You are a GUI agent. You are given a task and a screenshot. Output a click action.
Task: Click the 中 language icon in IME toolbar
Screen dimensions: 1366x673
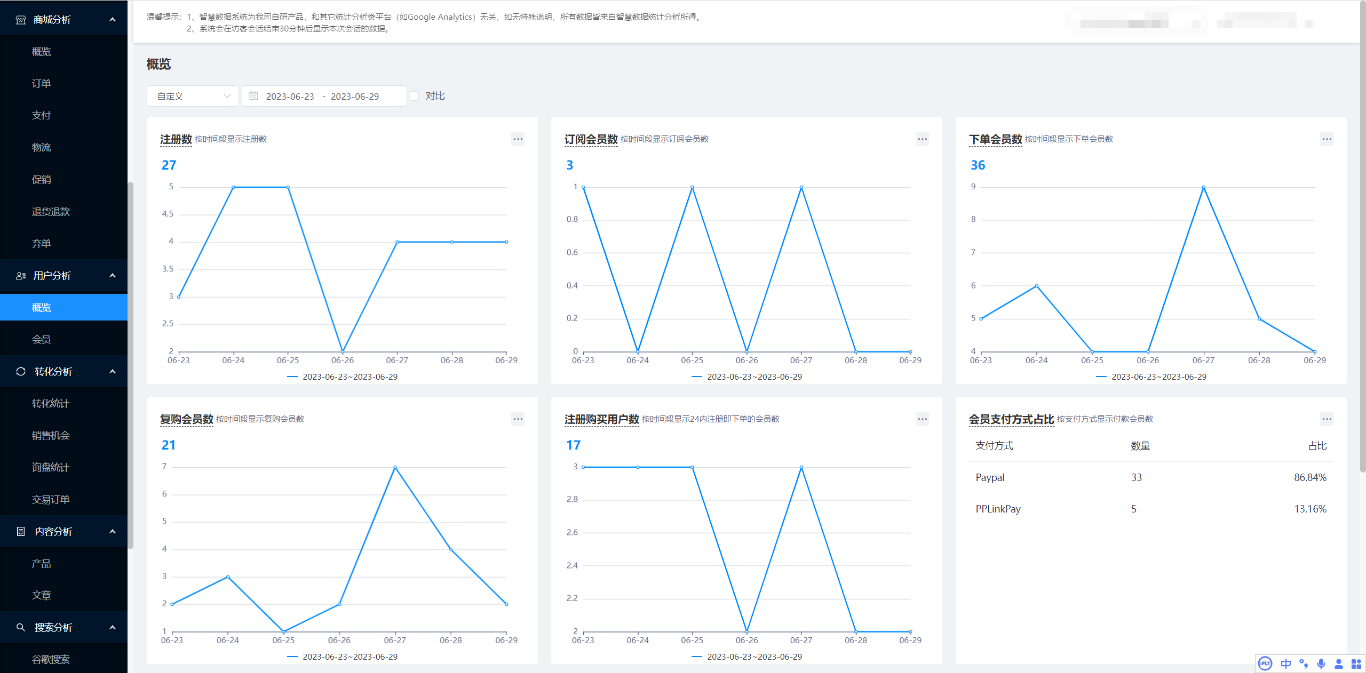point(1286,663)
